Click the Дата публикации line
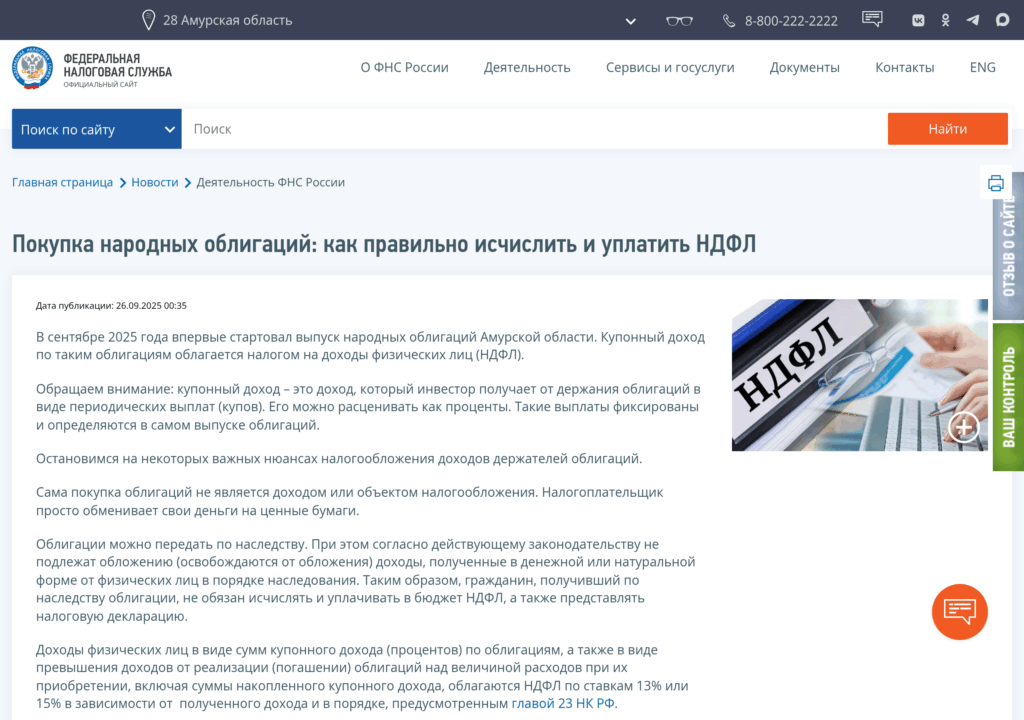This screenshot has height=720, width=1024. [111, 305]
